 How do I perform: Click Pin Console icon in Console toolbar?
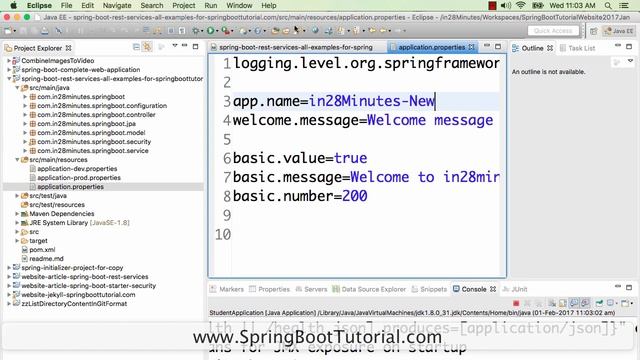(599, 303)
